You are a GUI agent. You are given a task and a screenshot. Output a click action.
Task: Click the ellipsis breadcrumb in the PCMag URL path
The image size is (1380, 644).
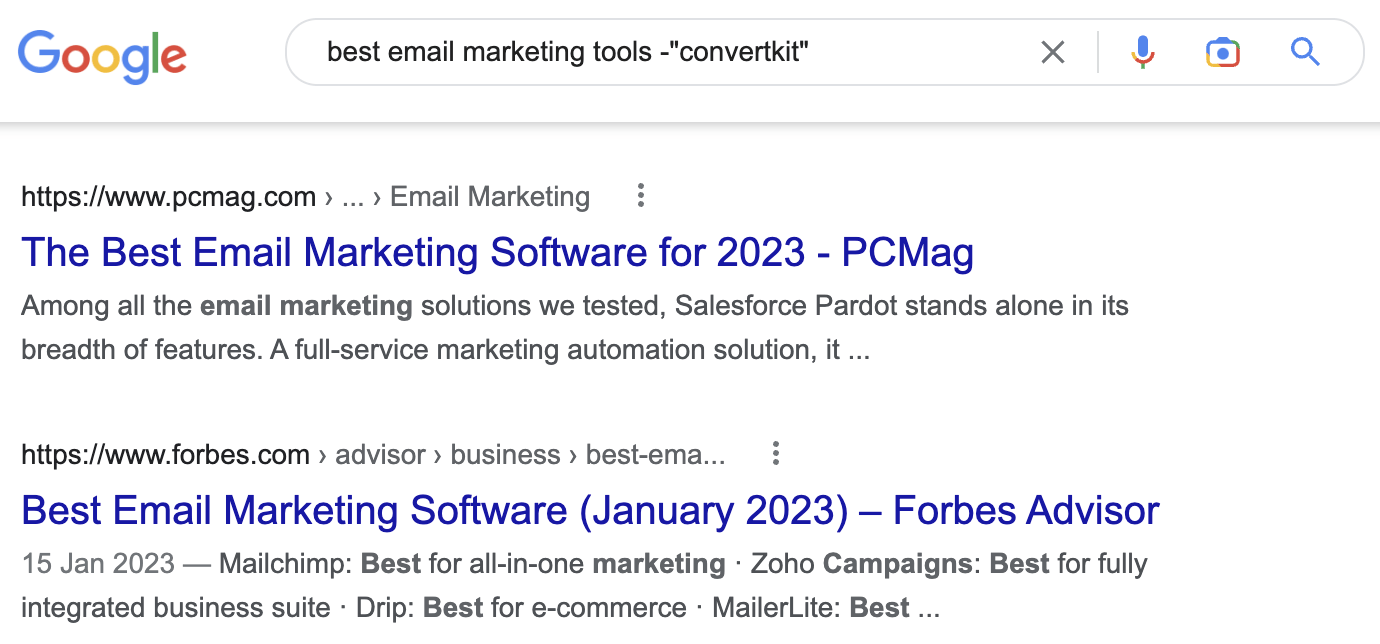(352, 197)
